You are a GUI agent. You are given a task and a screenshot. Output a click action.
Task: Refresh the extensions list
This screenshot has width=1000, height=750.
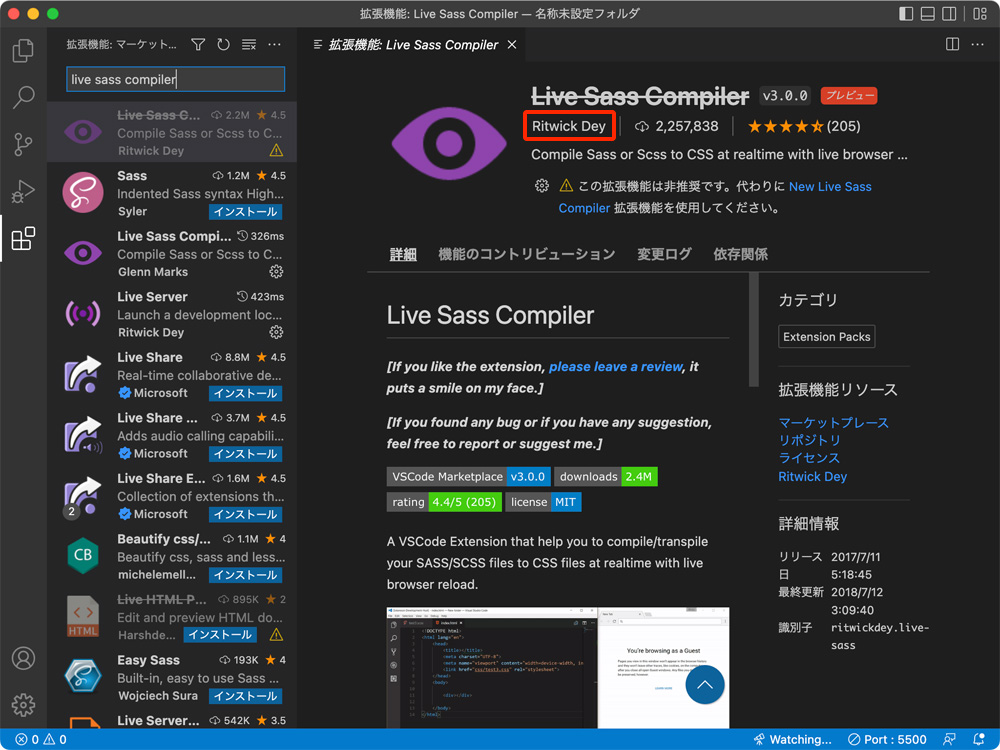pyautogui.click(x=223, y=45)
